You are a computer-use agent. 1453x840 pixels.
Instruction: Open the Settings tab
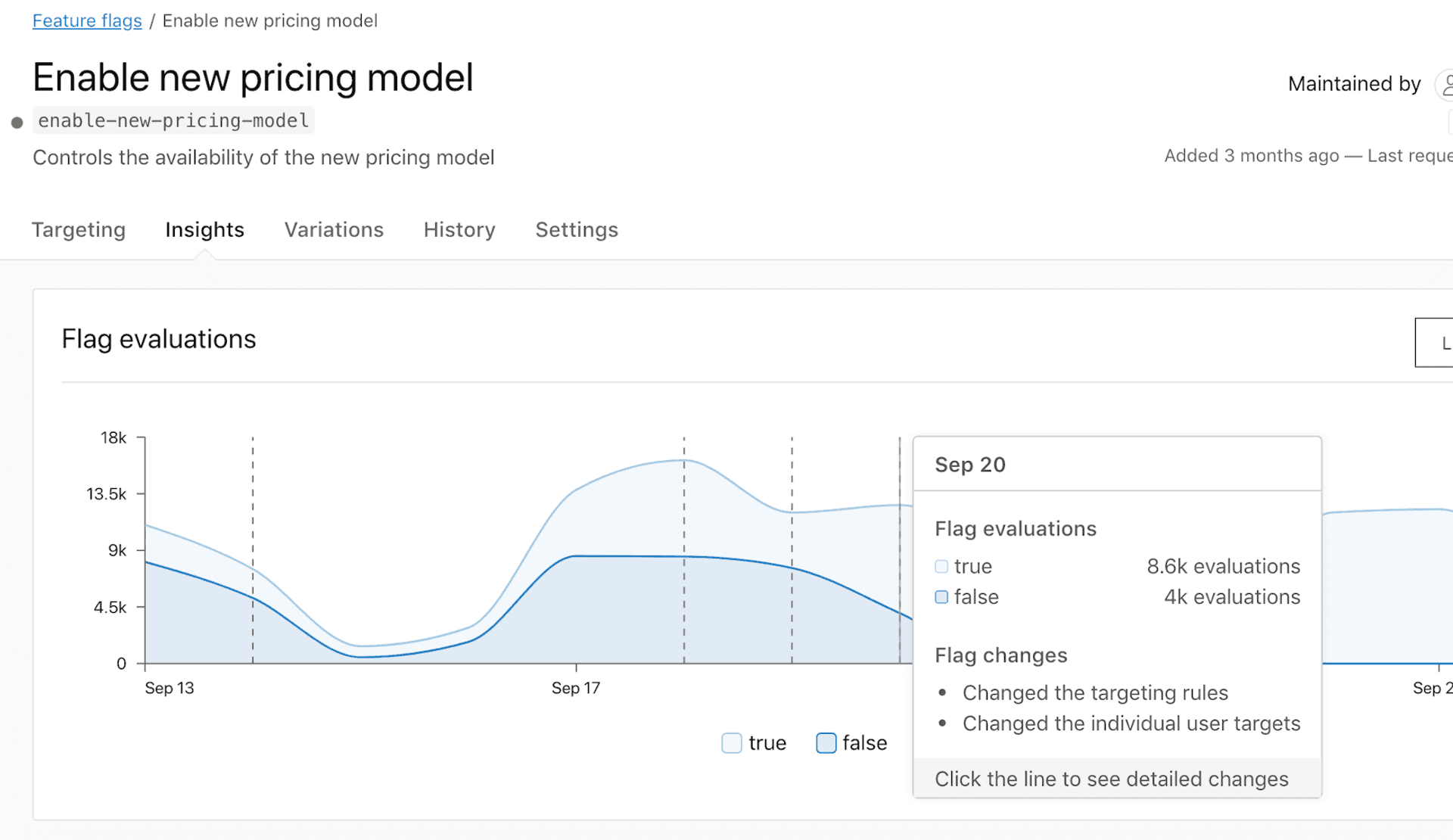(577, 229)
